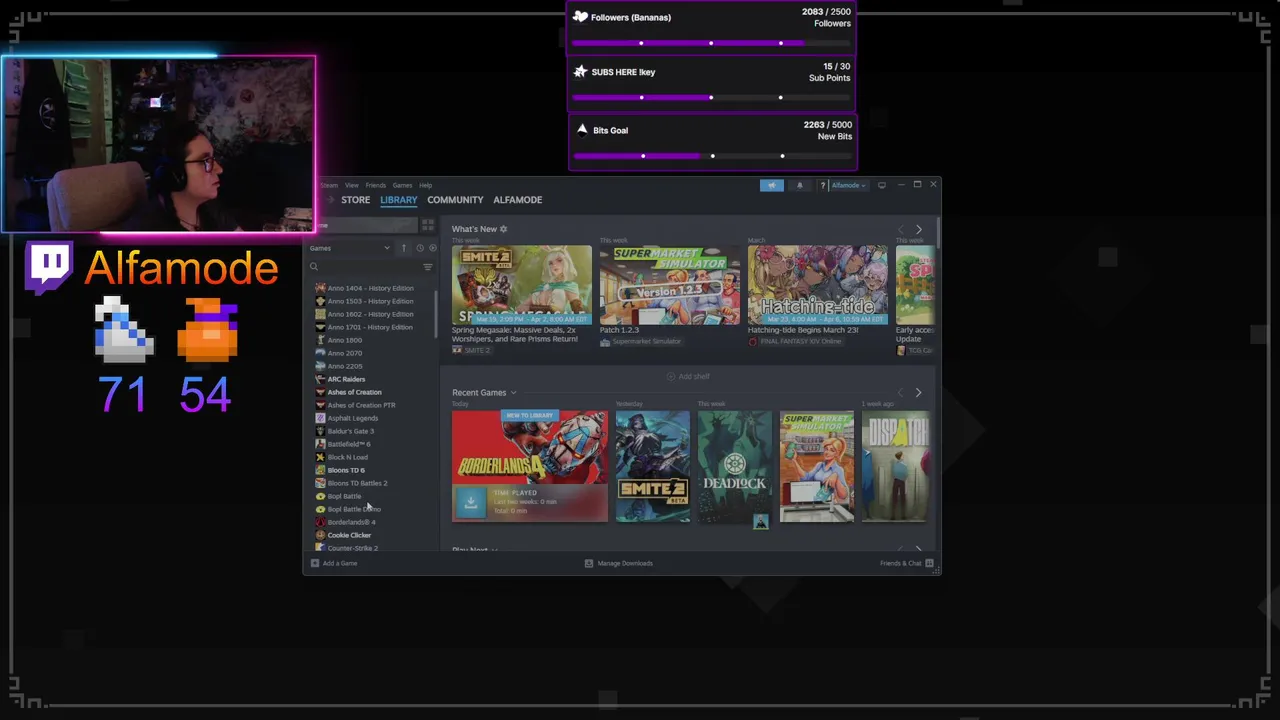Click Add shelf
1280x720 pixels.
[688, 377]
